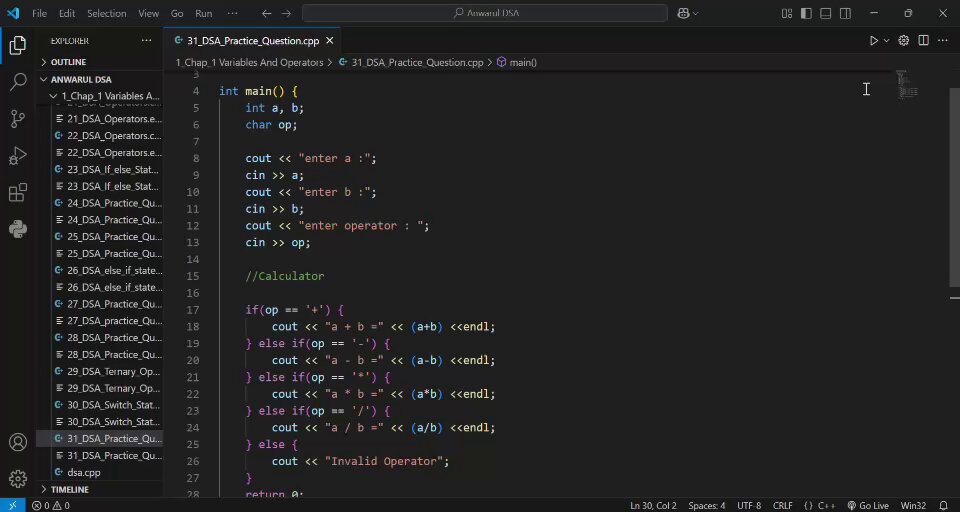Open the gear icon in editor toolbar
This screenshot has width=960, height=512.
coord(904,40)
